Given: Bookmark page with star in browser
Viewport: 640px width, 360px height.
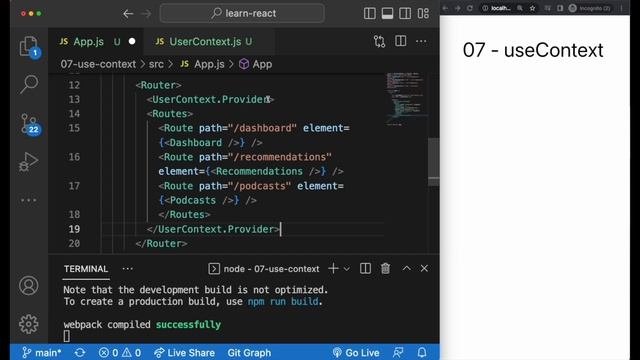Looking at the screenshot, I should (532, 8).
